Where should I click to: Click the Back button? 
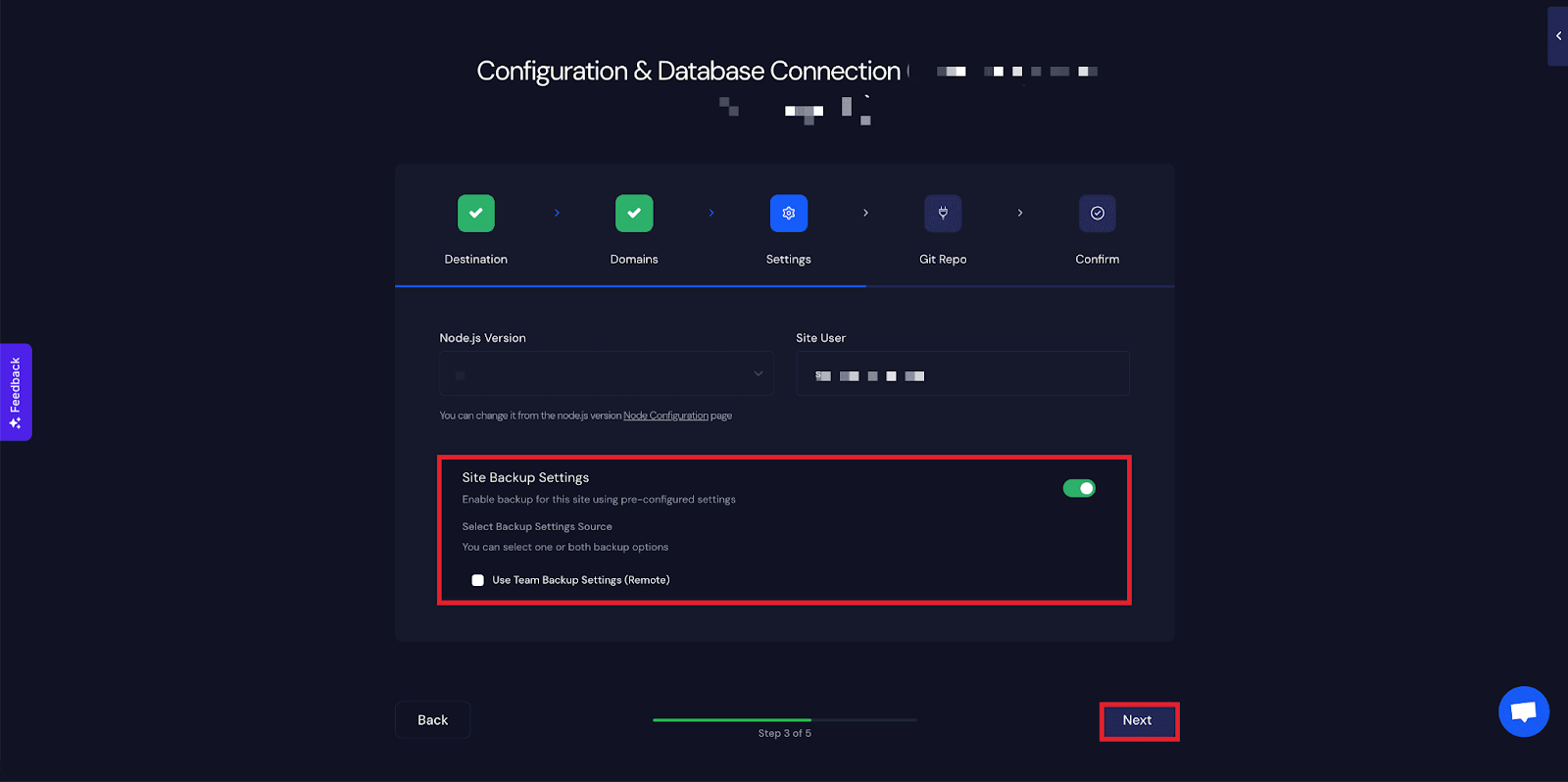(x=432, y=720)
